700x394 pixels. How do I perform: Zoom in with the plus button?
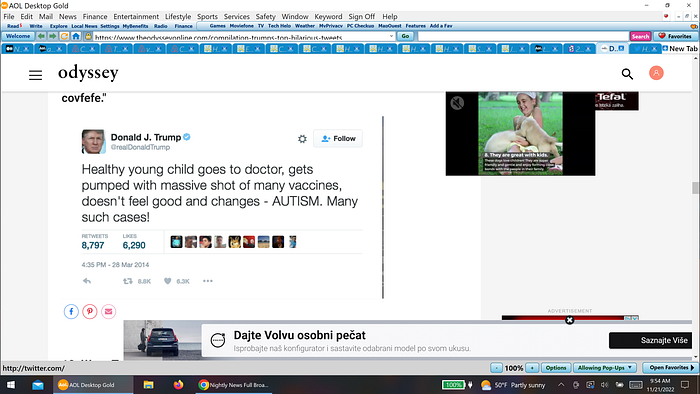pos(532,368)
